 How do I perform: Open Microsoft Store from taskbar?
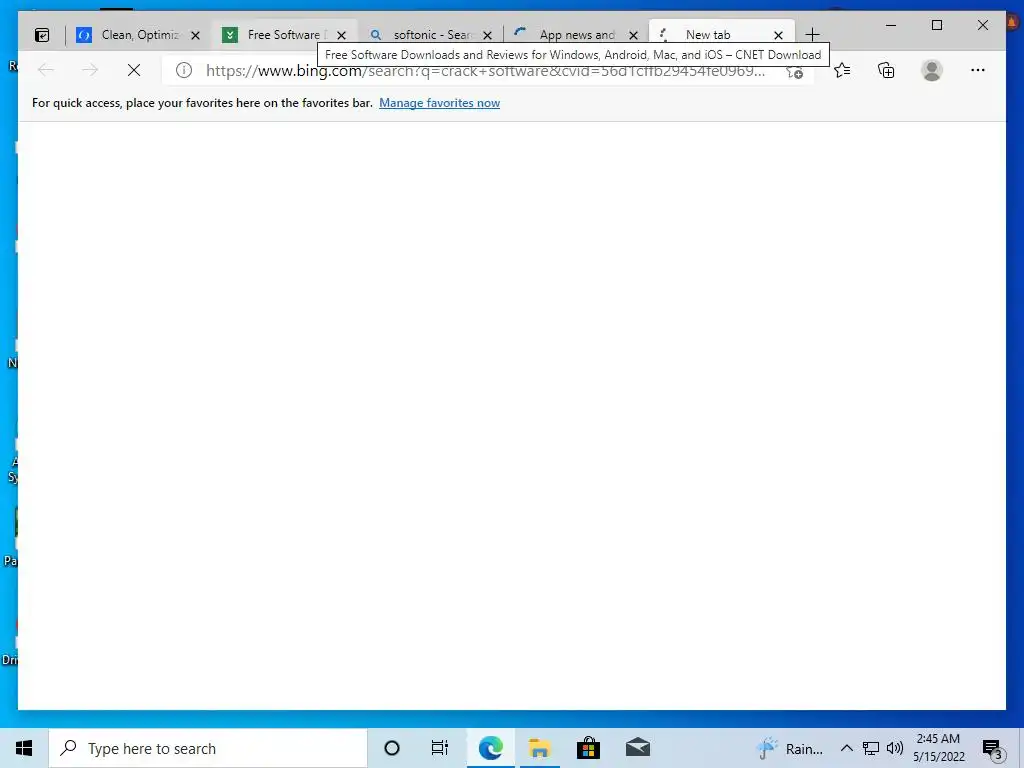click(x=588, y=748)
